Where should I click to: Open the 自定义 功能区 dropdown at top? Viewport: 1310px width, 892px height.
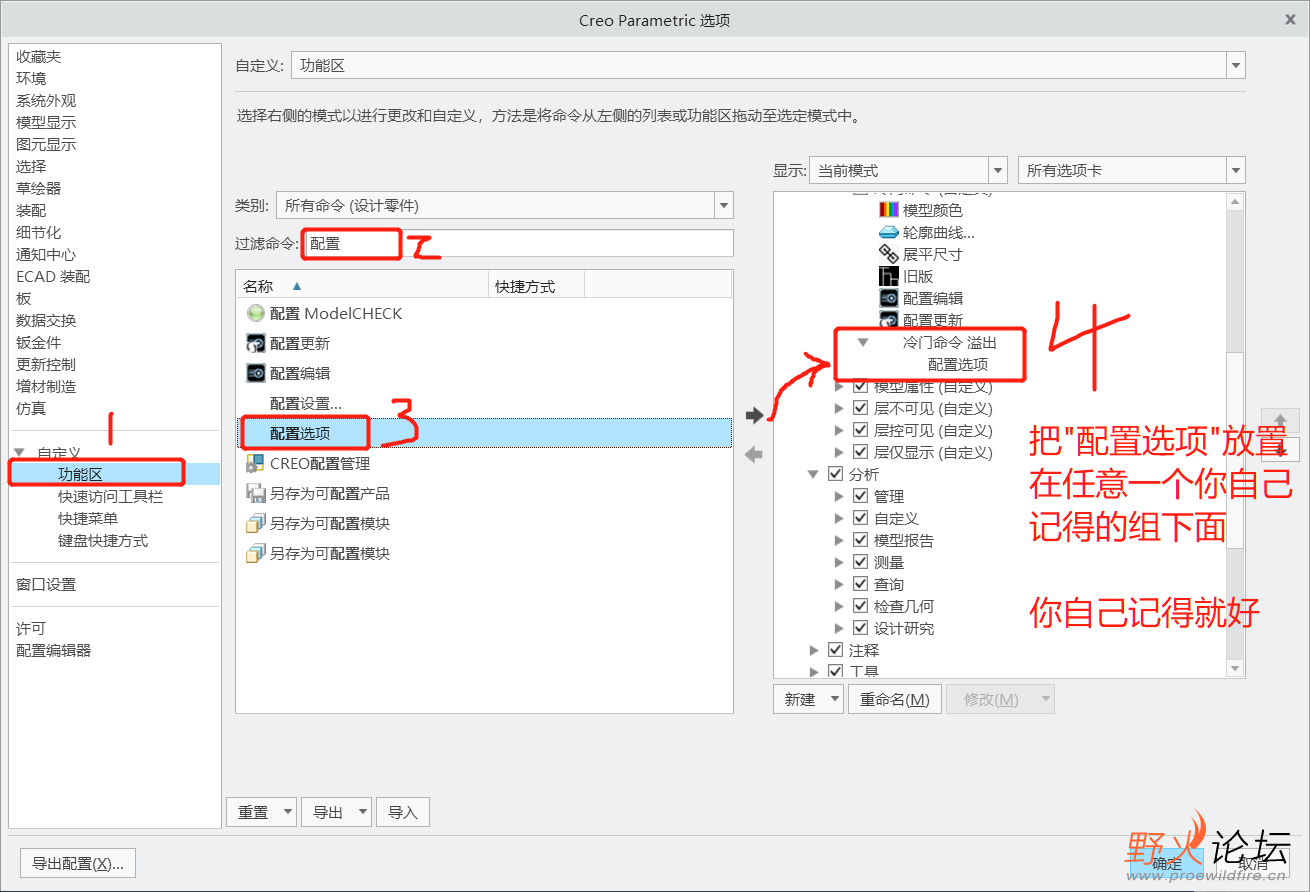click(x=1236, y=66)
